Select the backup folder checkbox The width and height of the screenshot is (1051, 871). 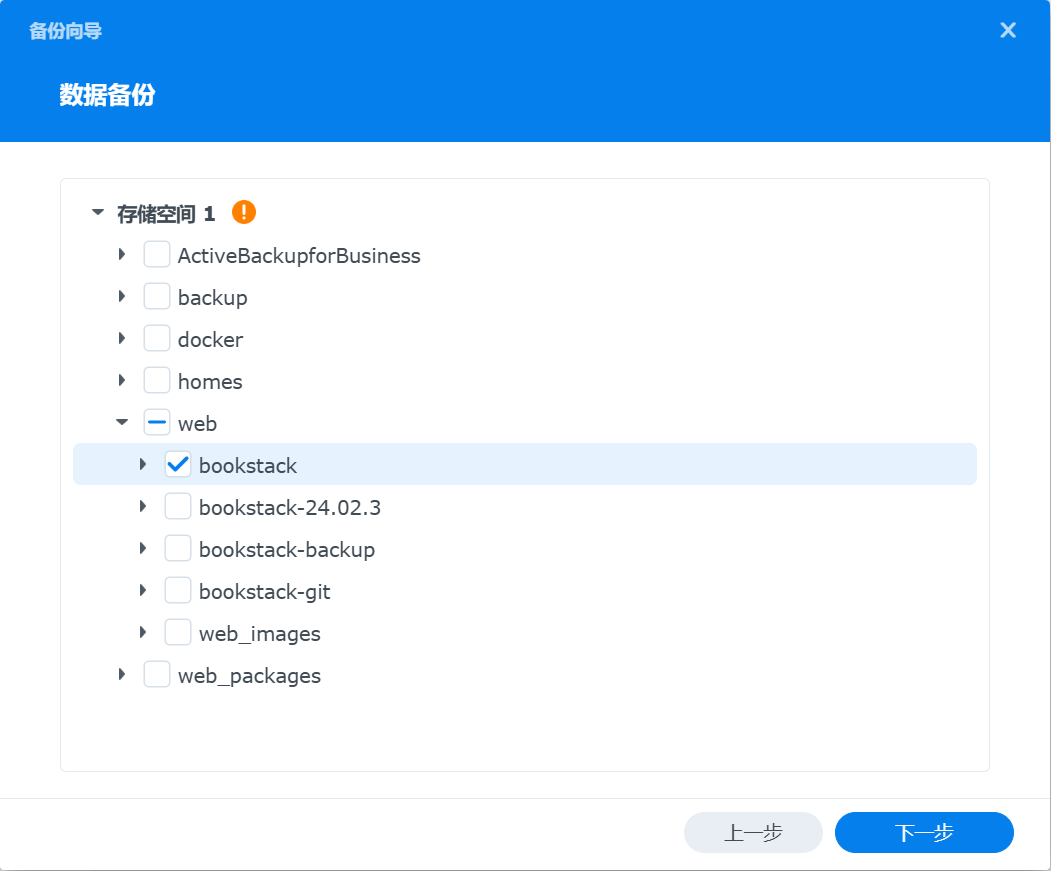[157, 296]
